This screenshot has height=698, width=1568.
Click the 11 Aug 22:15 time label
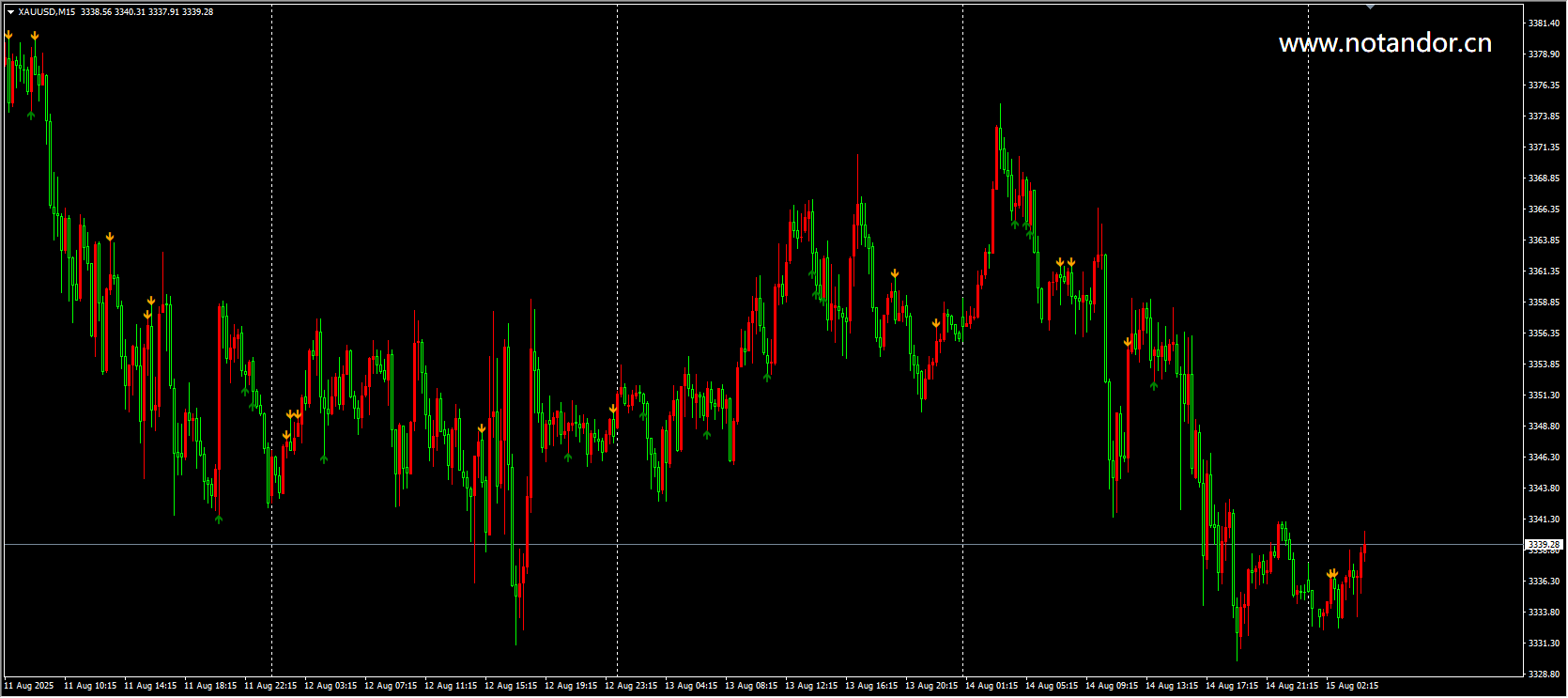[270, 686]
